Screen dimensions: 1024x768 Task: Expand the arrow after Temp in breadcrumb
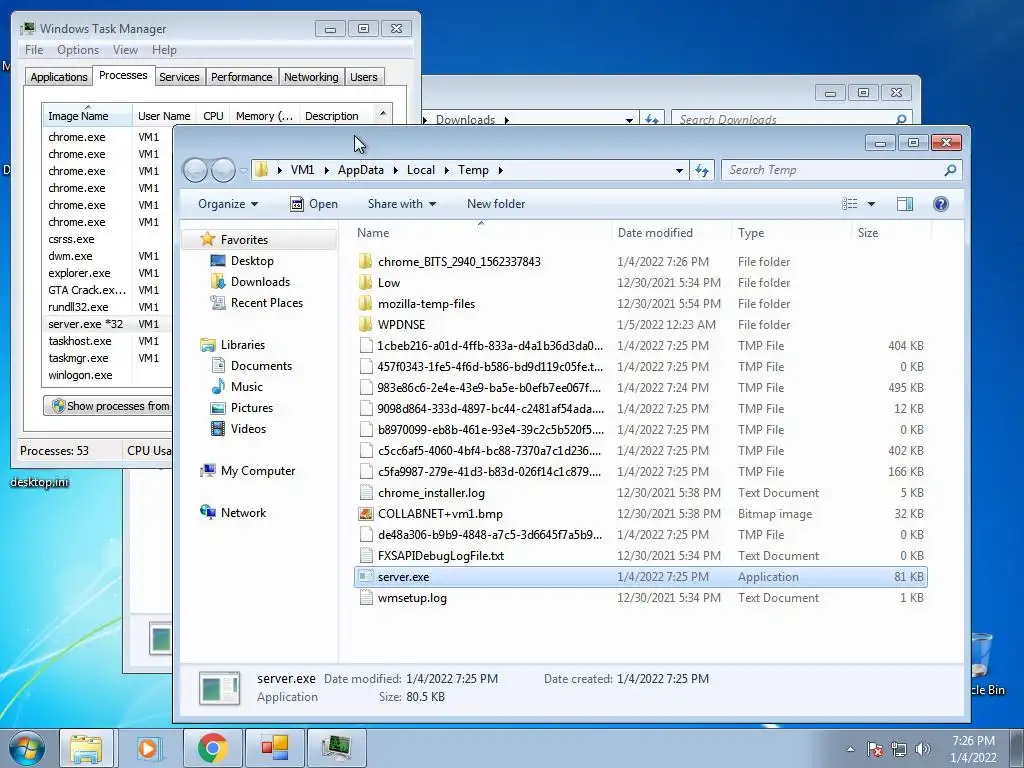(501, 170)
